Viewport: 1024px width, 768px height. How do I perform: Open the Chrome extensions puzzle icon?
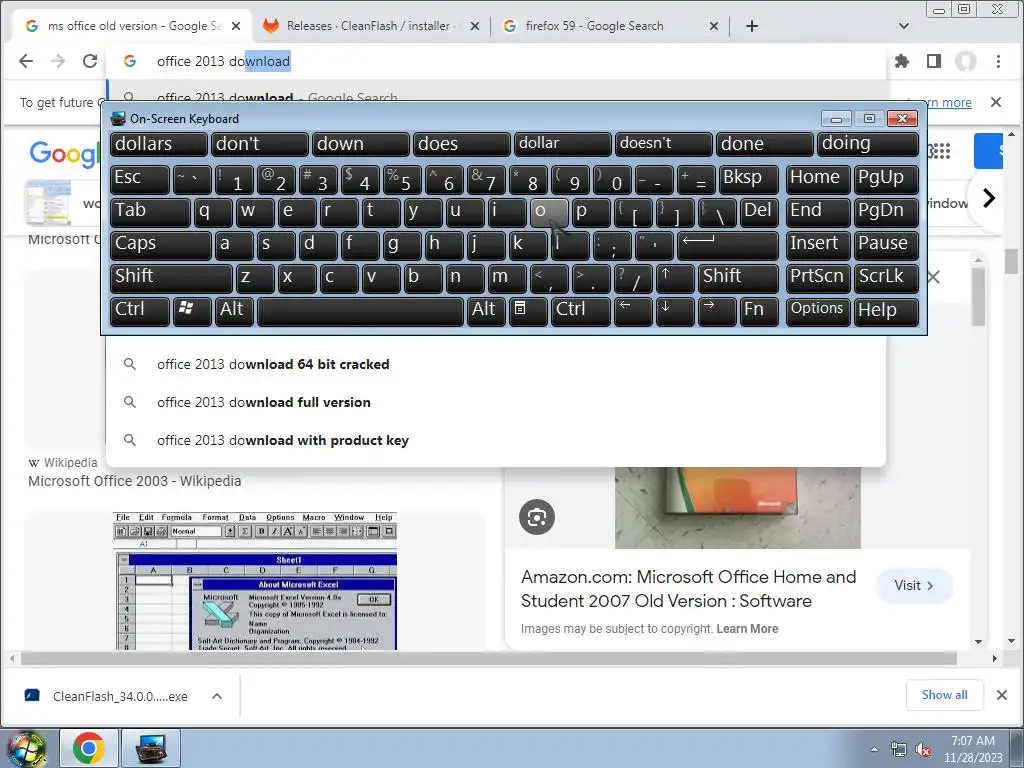coord(902,61)
